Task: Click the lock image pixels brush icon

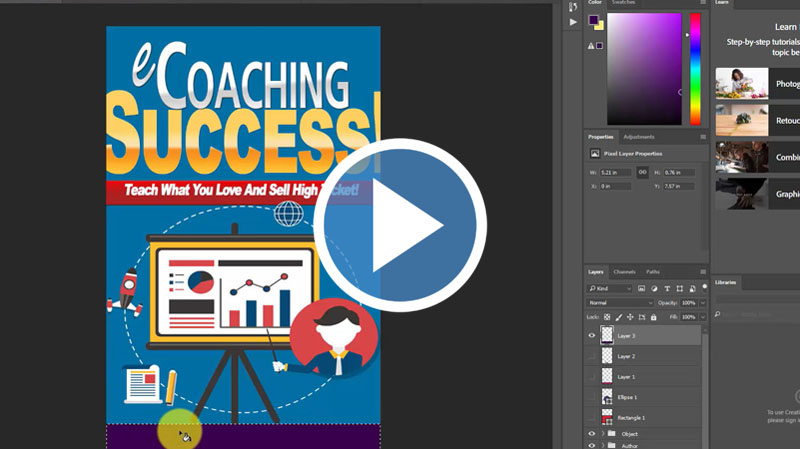Action: click(619, 317)
